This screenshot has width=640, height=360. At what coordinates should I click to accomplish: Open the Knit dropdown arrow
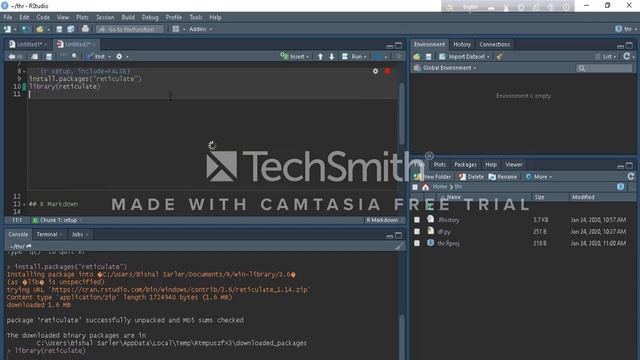pos(109,57)
